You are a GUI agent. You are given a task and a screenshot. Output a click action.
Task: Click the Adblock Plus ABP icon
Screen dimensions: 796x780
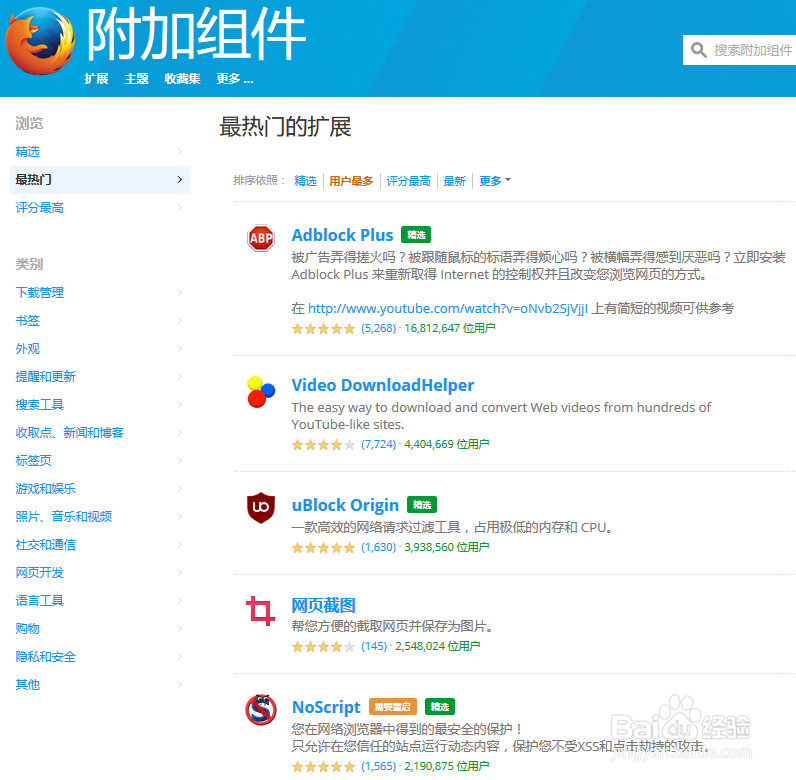pyautogui.click(x=261, y=238)
